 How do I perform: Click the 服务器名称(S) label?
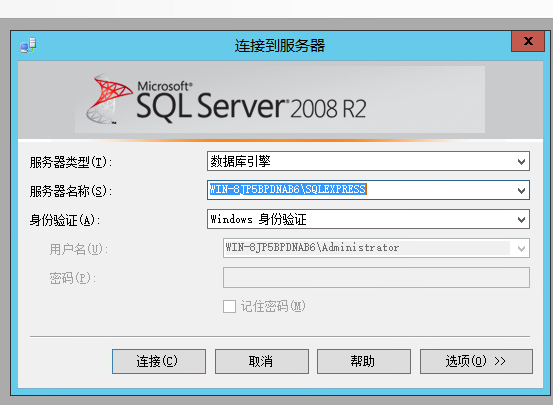pos(71,191)
